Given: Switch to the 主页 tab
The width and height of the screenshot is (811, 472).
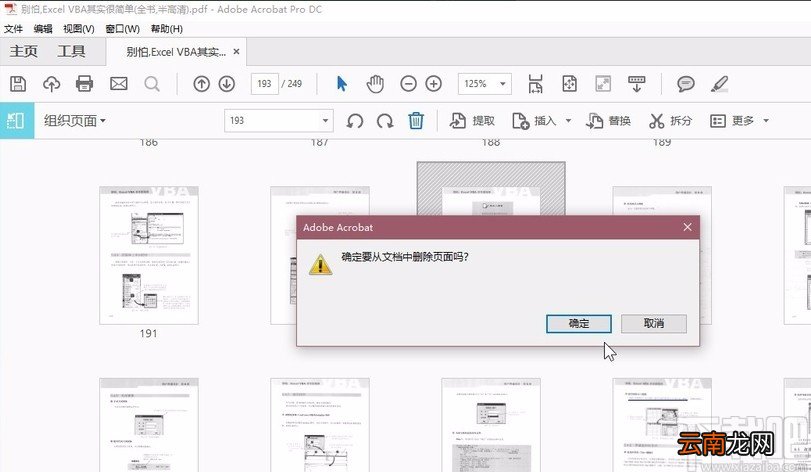Looking at the screenshot, I should click(24, 51).
